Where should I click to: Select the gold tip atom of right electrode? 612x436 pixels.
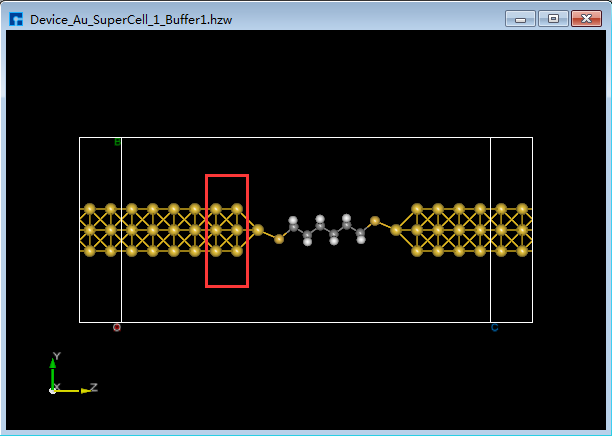396,230
